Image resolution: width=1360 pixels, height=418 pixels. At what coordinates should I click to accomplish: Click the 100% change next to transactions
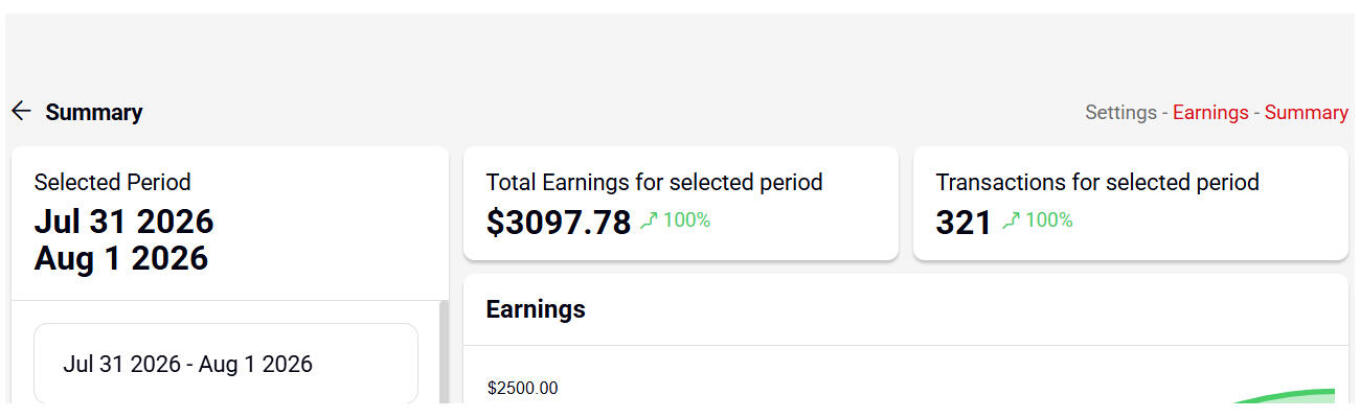[1049, 220]
